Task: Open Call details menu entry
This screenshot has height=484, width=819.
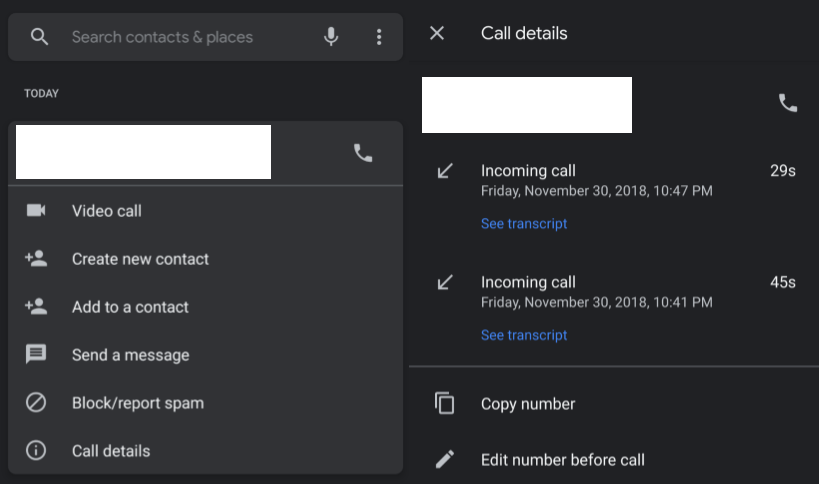Action: point(111,451)
